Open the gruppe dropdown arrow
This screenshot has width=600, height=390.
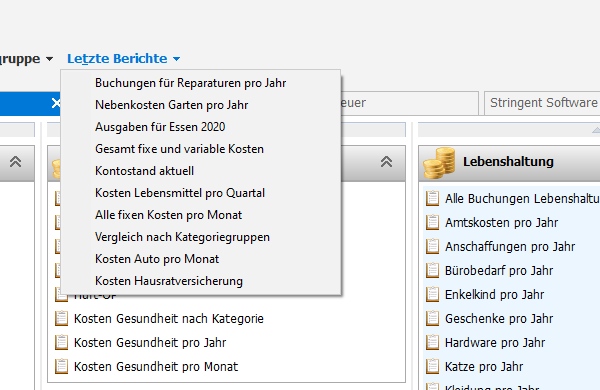click(49, 59)
